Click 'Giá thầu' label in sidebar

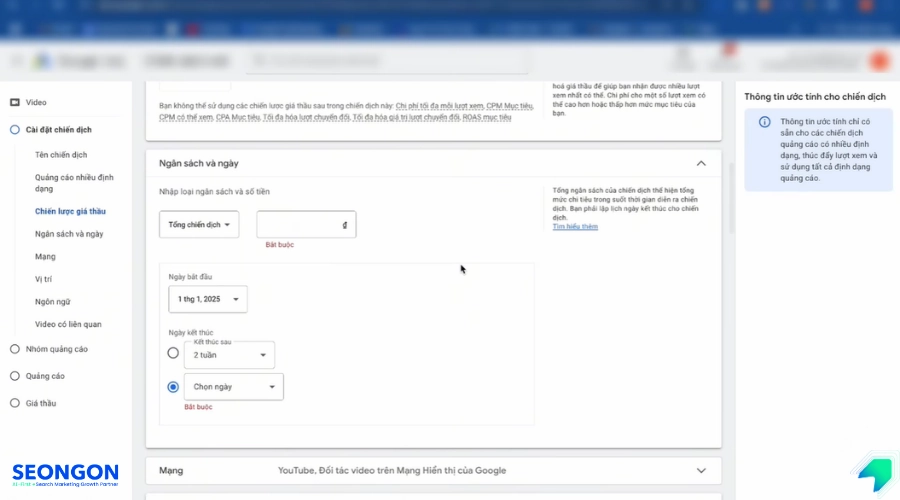tap(41, 403)
